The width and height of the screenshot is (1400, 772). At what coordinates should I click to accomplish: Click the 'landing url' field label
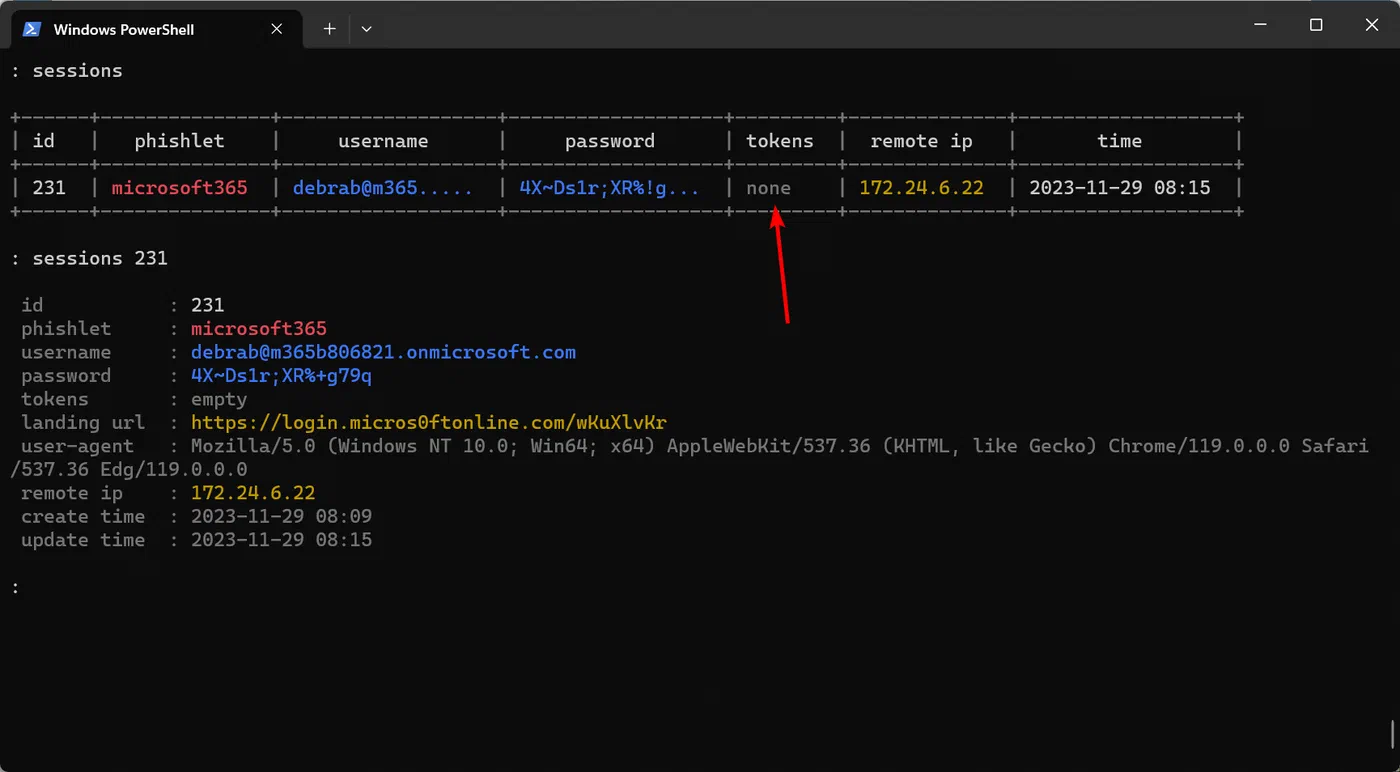[83, 423]
